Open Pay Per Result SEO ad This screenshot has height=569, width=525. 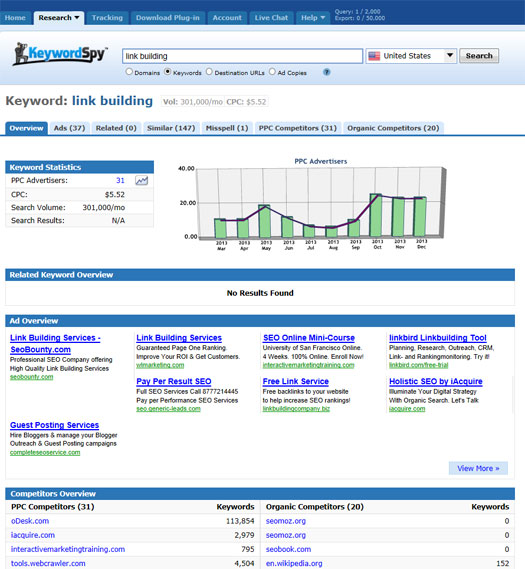coord(174,381)
